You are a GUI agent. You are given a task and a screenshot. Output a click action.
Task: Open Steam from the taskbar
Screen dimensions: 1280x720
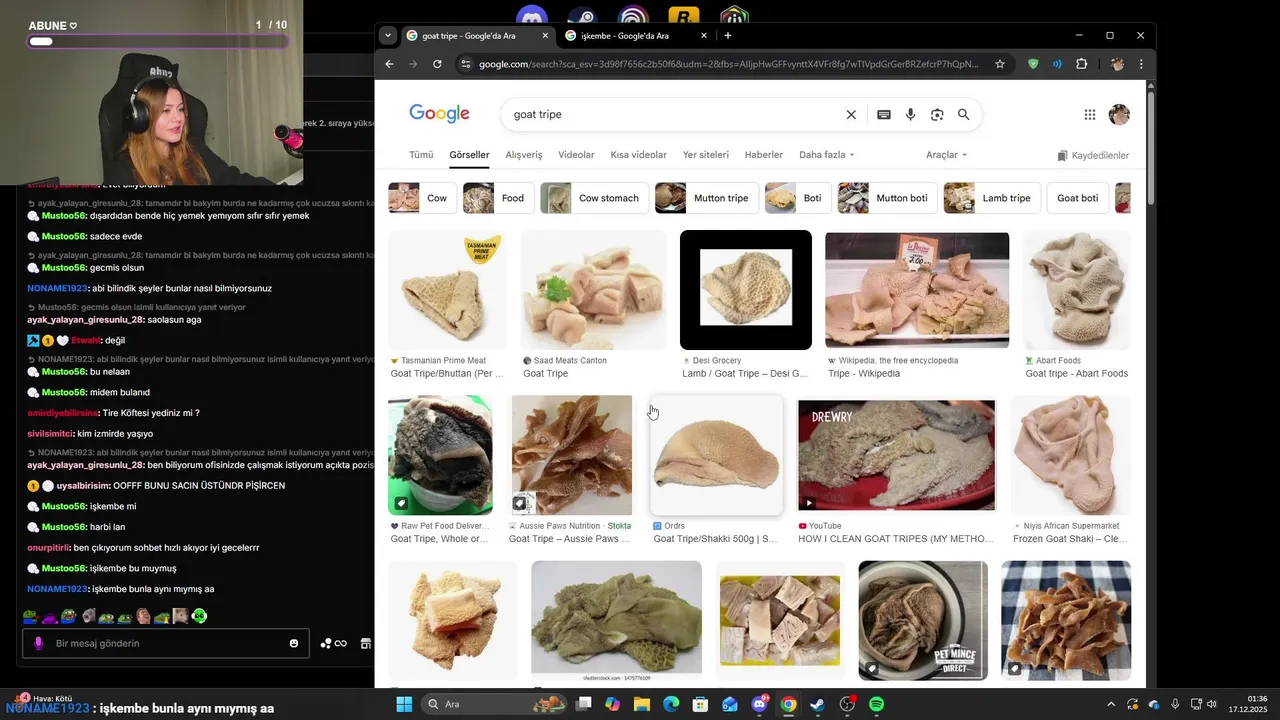coord(817,704)
